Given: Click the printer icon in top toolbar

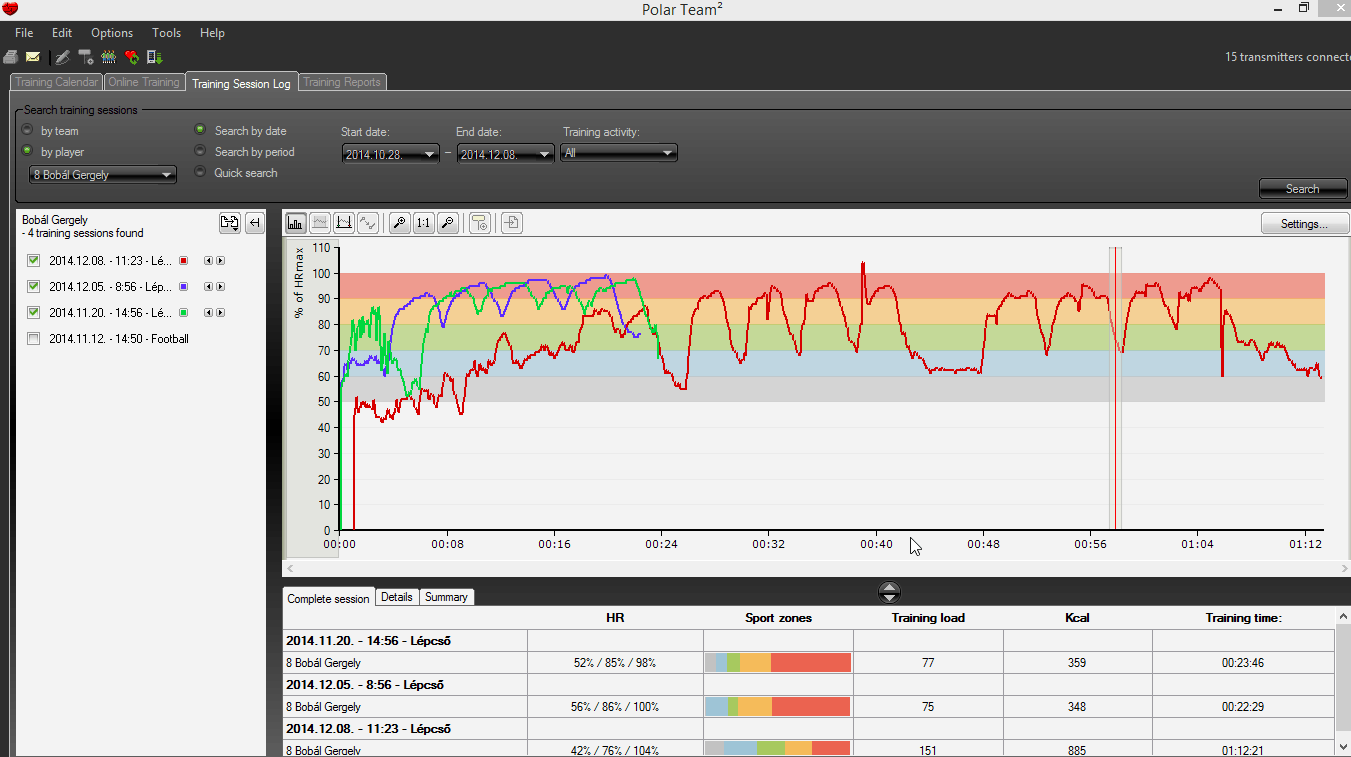Looking at the screenshot, I should pyautogui.click(x=10, y=57).
